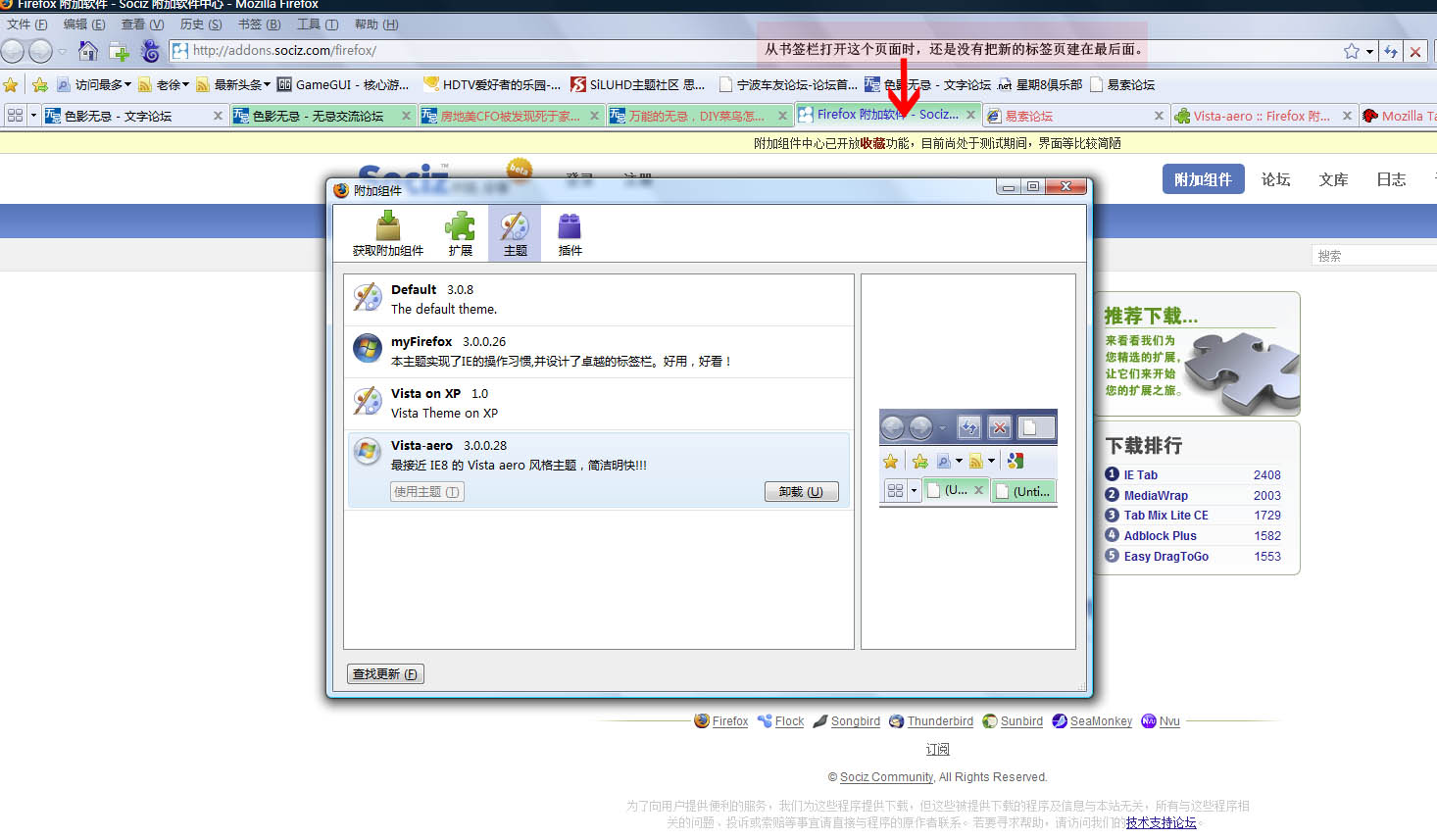Click the add-bookmark star with green arrow
Screen dimensions: 1437x840
coord(40,85)
